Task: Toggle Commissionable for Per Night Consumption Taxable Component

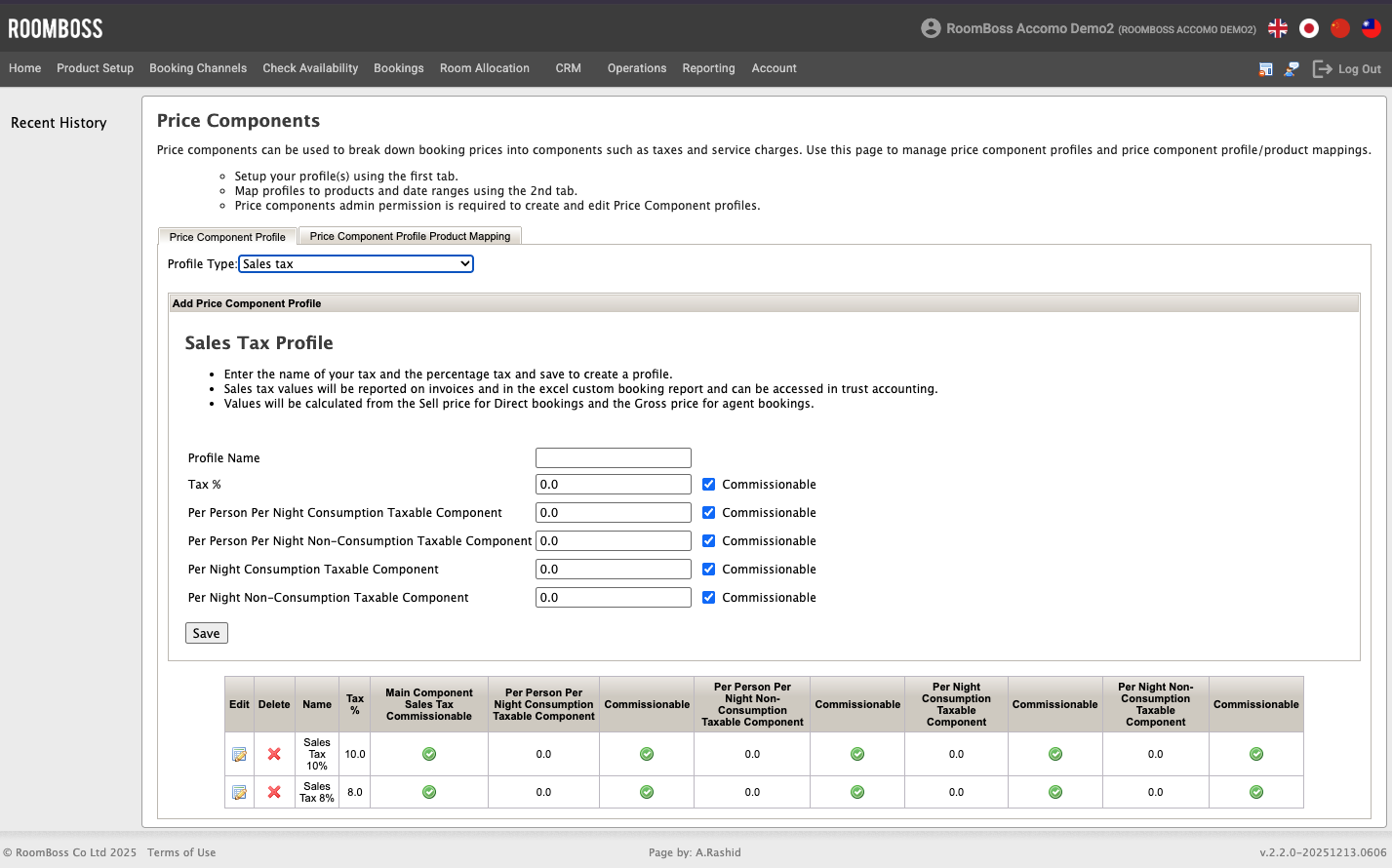Action: 709,570
